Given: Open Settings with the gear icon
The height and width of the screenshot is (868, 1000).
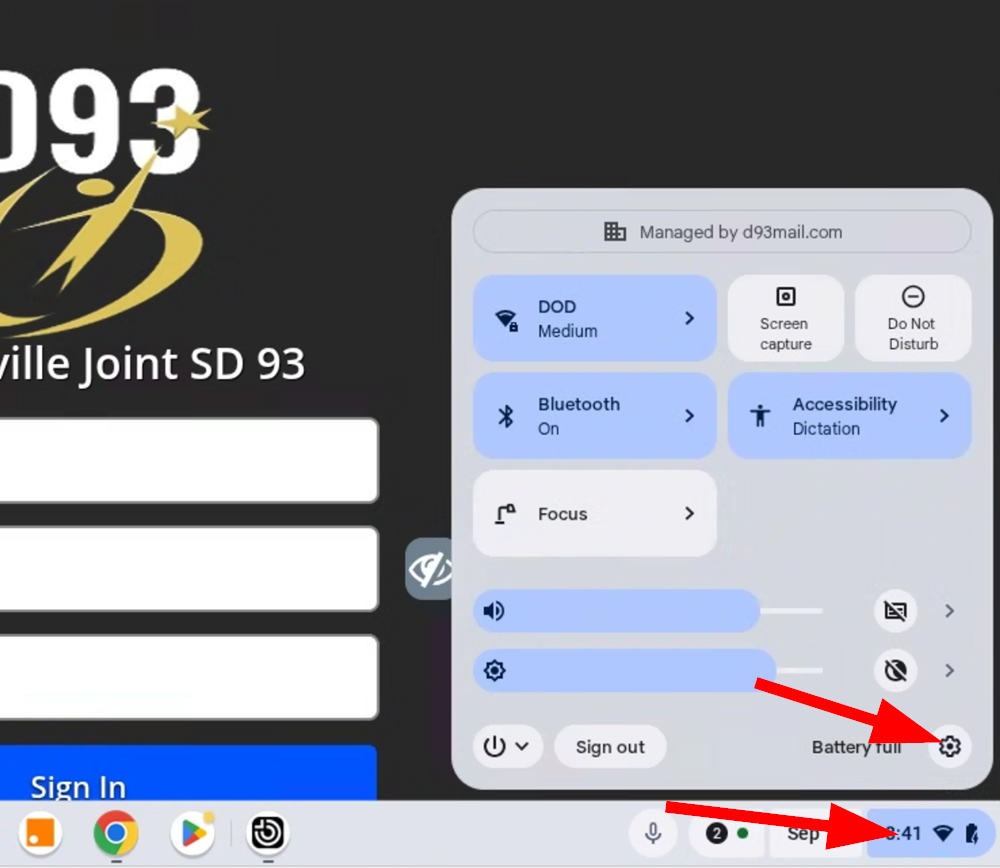Looking at the screenshot, I should coord(949,747).
